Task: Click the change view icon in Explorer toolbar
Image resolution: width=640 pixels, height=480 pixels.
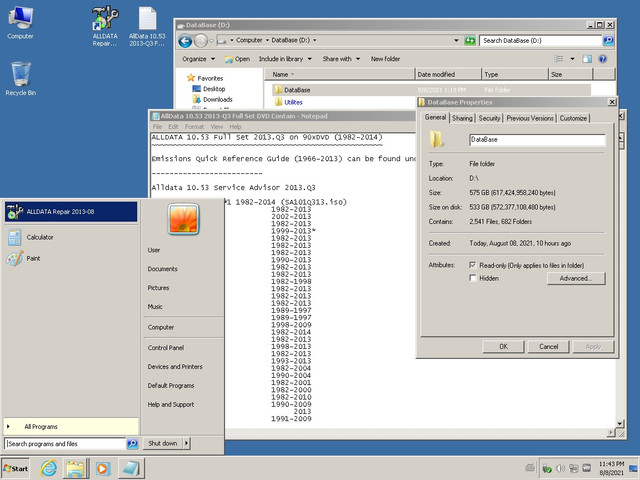Action: (x=558, y=59)
